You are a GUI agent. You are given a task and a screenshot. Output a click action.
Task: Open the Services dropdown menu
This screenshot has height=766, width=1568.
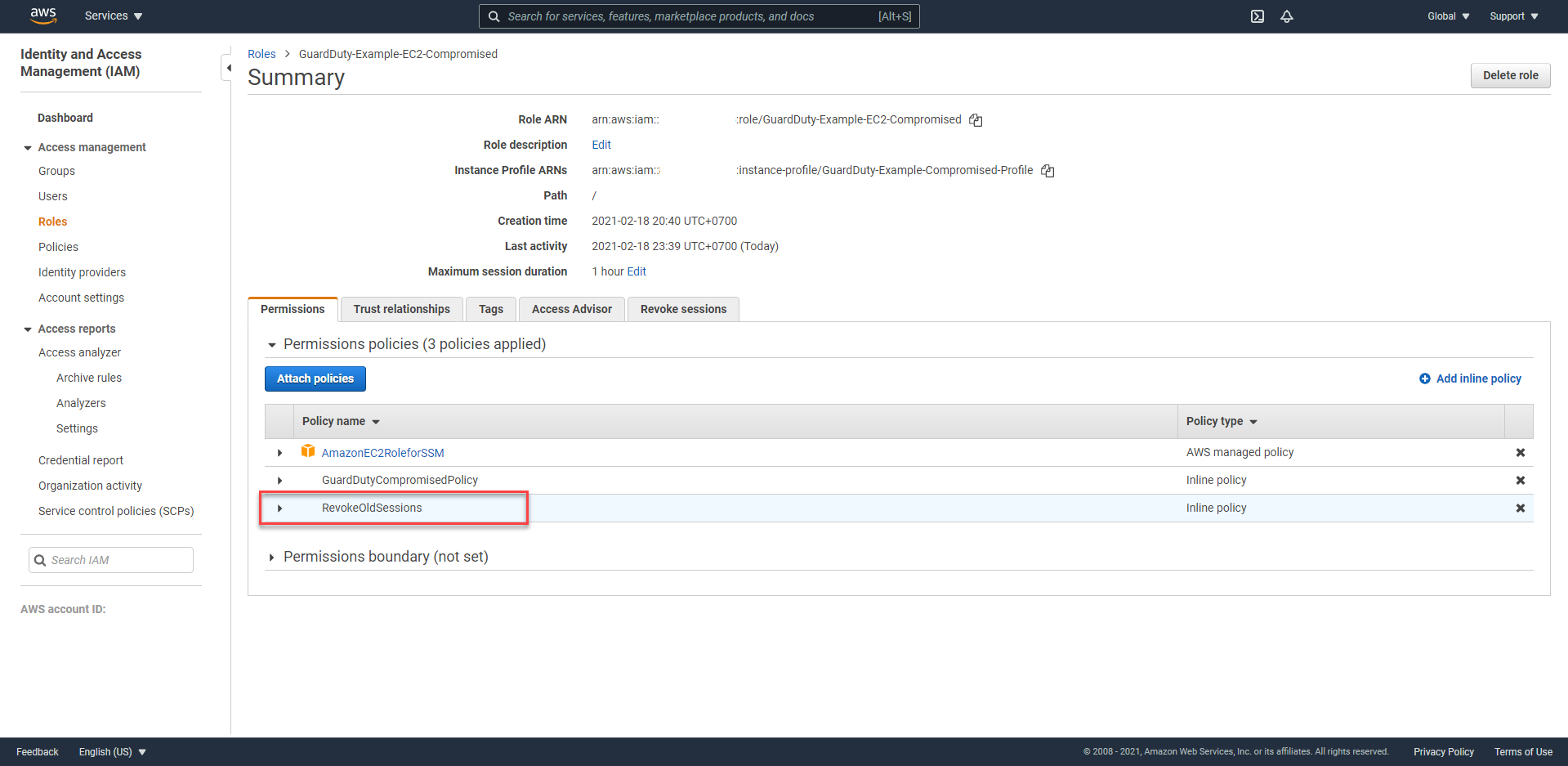click(x=114, y=16)
